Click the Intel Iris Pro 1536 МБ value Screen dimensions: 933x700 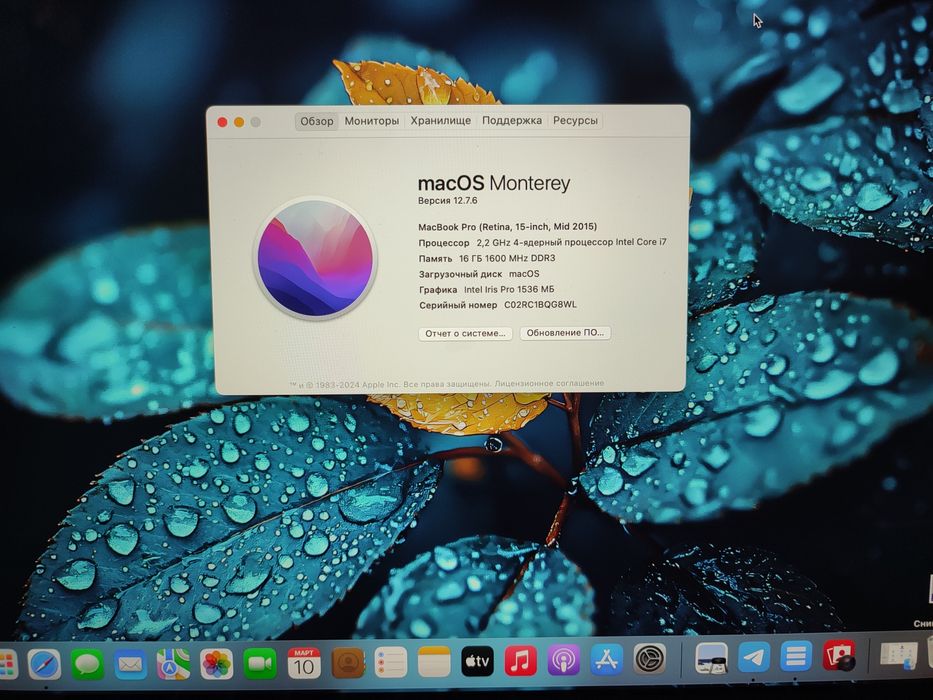(x=509, y=289)
